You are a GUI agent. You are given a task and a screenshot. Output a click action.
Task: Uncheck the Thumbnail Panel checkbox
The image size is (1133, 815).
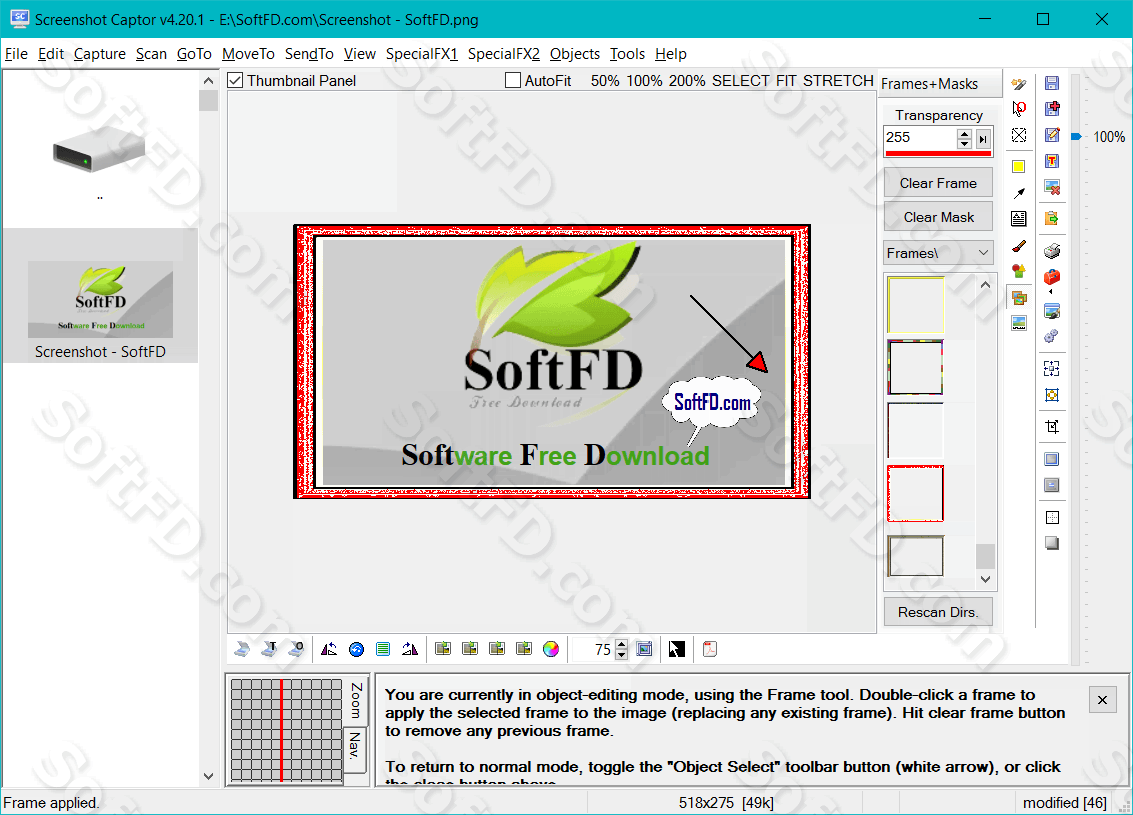point(235,80)
